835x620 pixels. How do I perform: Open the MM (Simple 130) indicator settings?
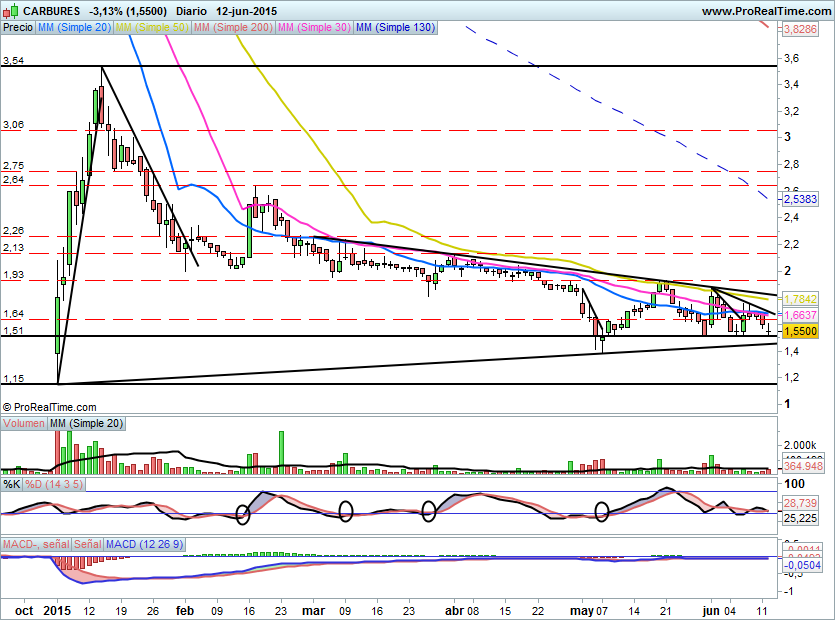point(395,28)
